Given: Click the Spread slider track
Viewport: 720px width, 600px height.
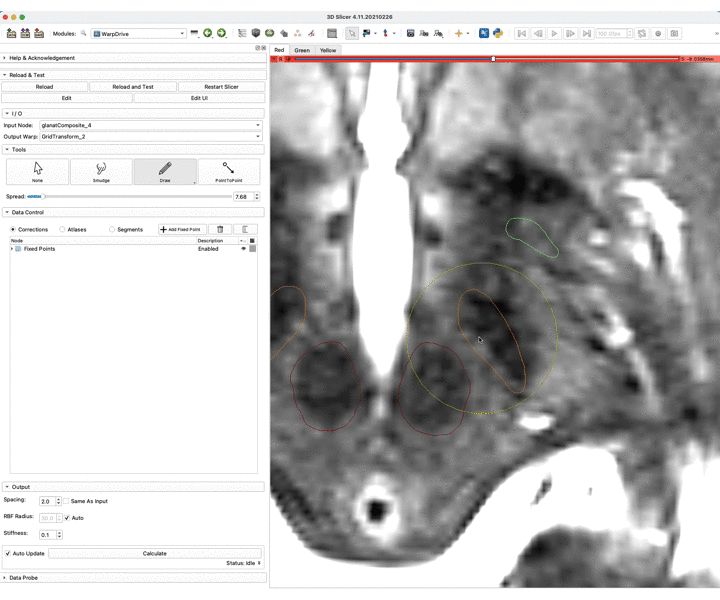Looking at the screenshot, I should point(130,197).
